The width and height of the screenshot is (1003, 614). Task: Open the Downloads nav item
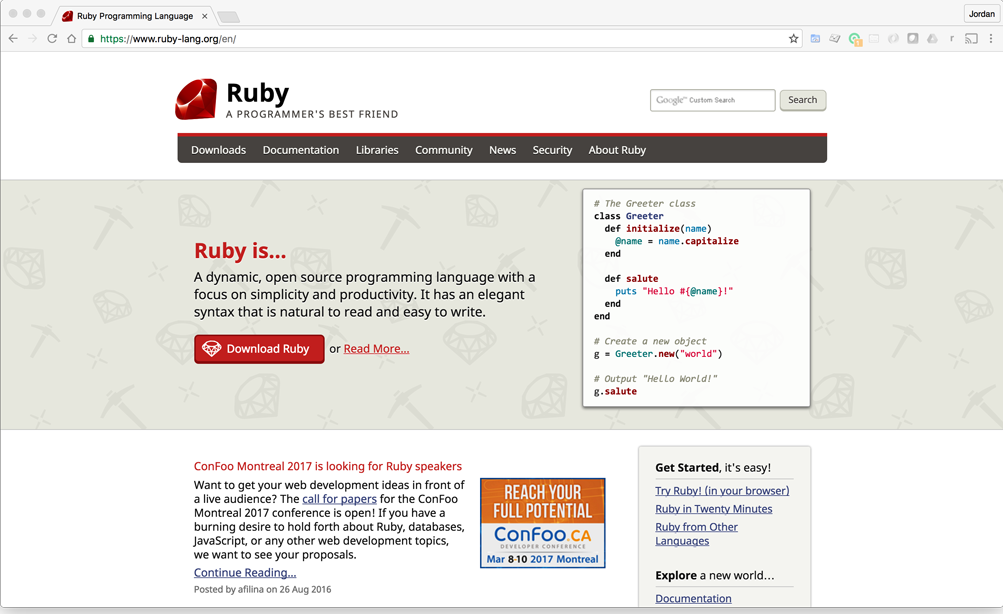coord(218,150)
